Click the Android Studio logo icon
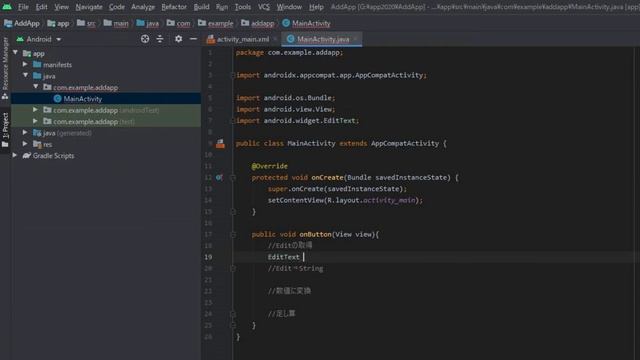Image resolution: width=640 pixels, height=360 pixels. (7, 7)
